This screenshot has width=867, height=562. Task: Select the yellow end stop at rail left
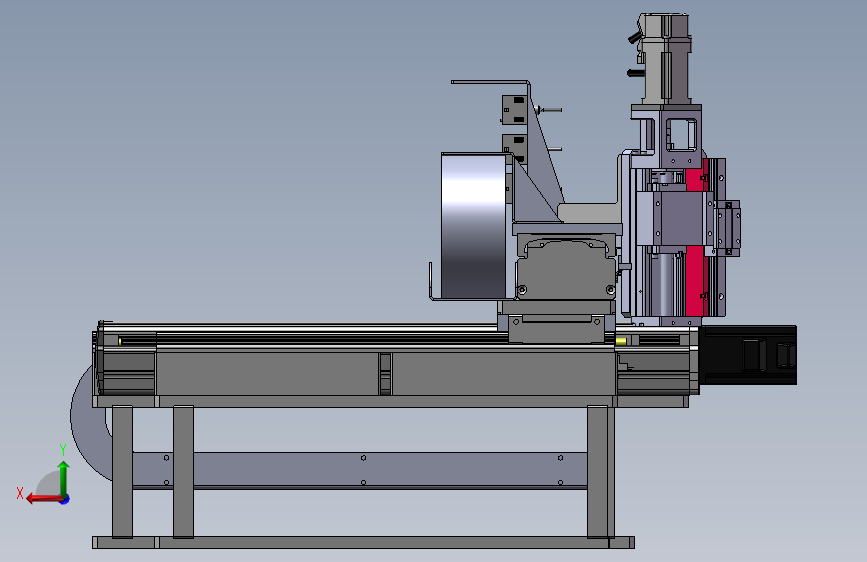click(119, 341)
